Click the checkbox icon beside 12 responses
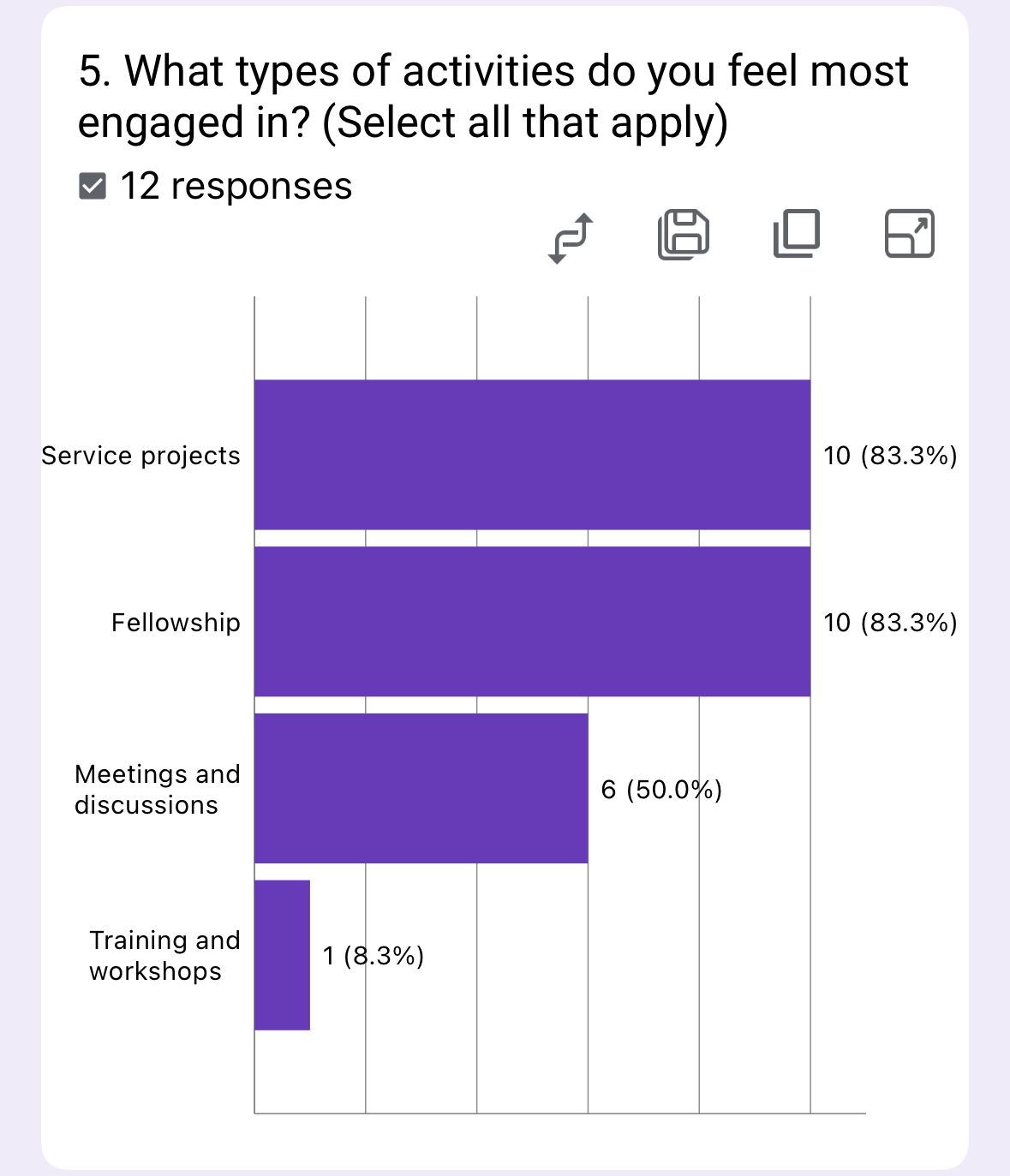 (93, 186)
